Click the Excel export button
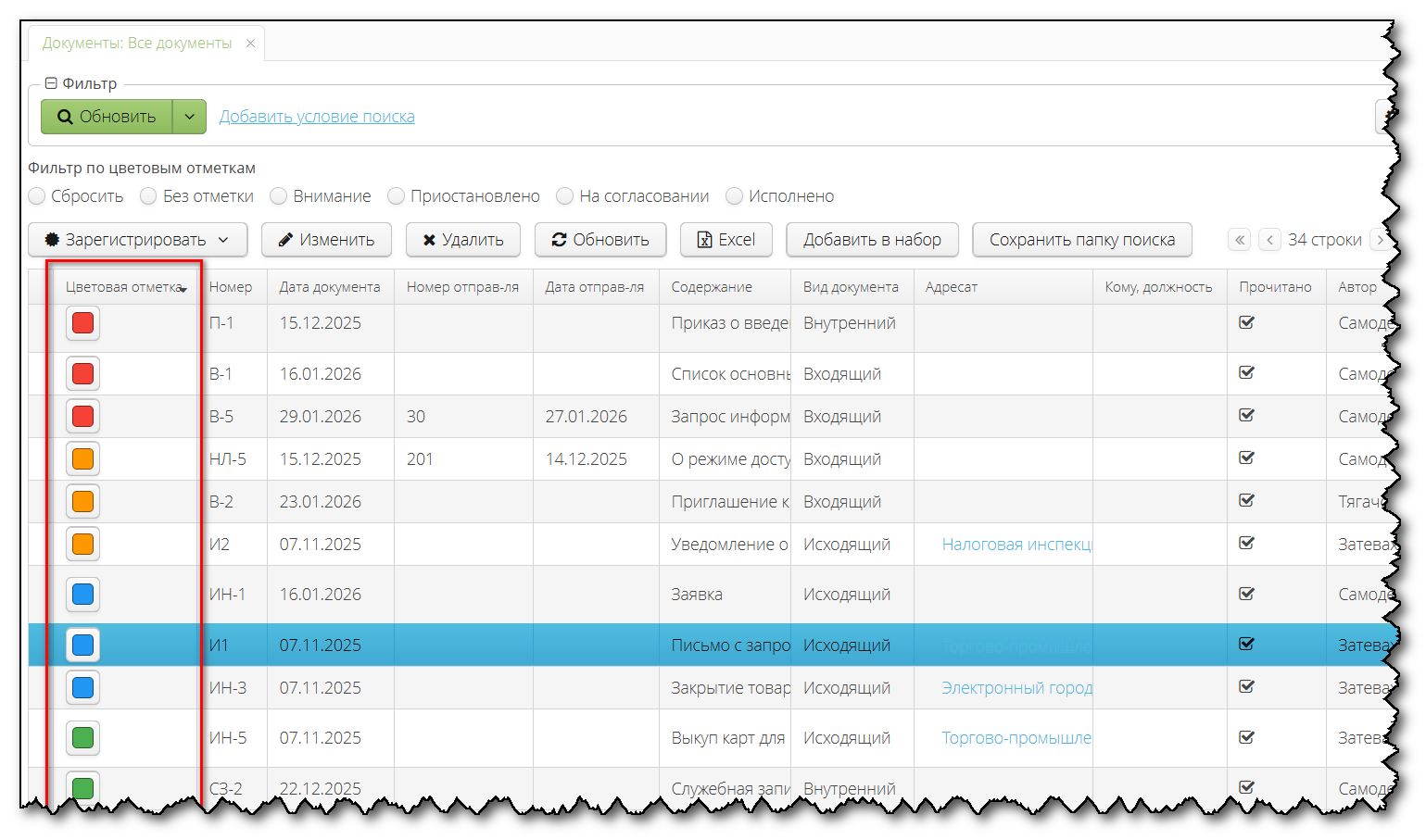1426x840 pixels. point(726,240)
